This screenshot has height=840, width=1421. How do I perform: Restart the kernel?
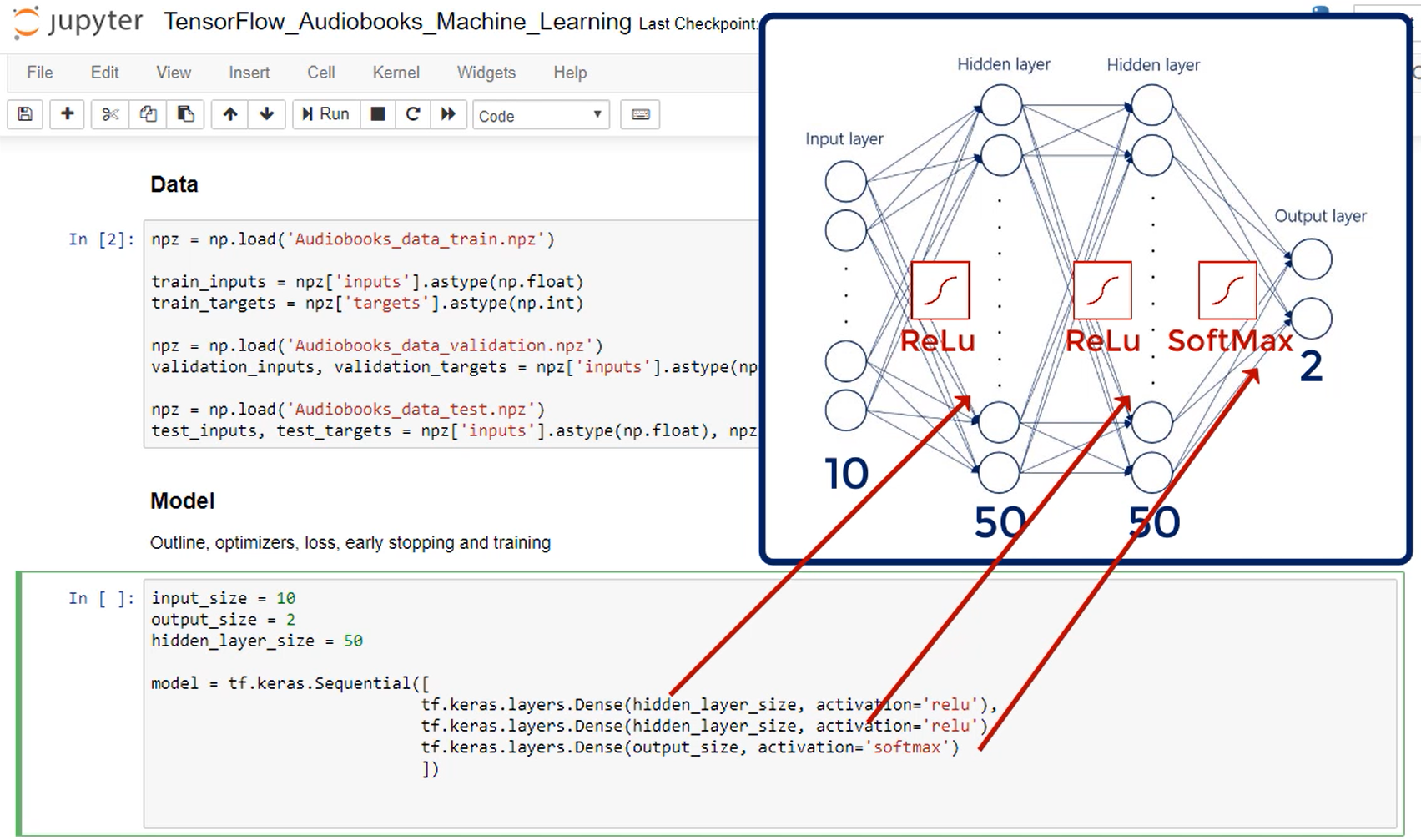pos(412,114)
